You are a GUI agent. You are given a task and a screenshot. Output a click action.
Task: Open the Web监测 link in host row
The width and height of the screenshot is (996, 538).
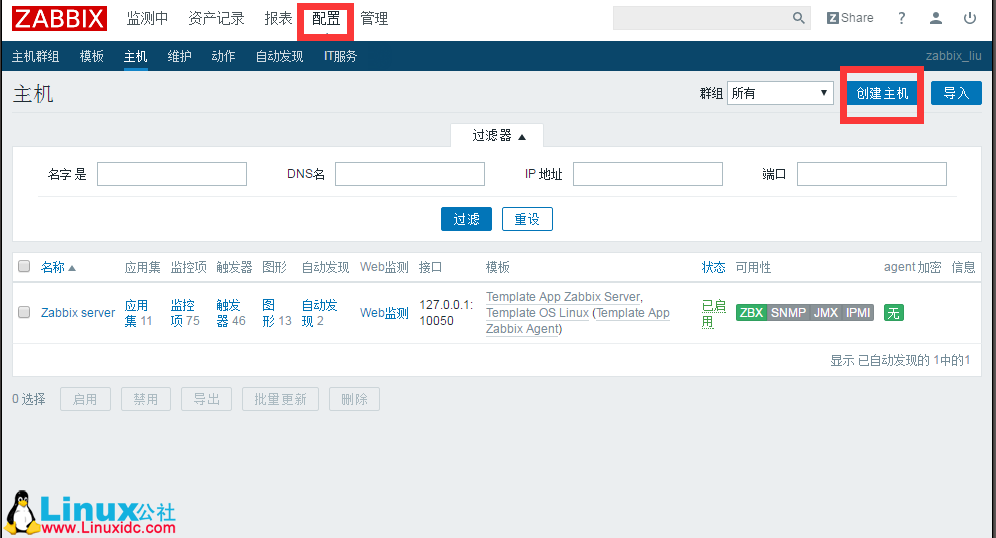coord(384,313)
